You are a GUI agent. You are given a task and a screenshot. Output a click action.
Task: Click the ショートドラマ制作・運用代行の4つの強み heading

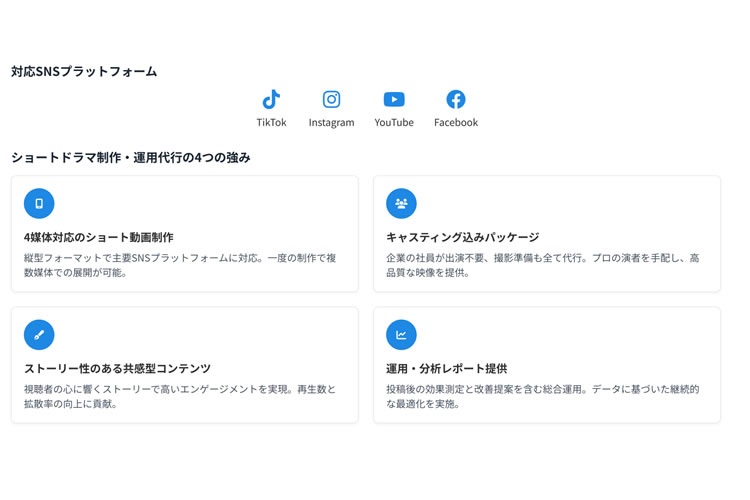[x=131, y=157]
